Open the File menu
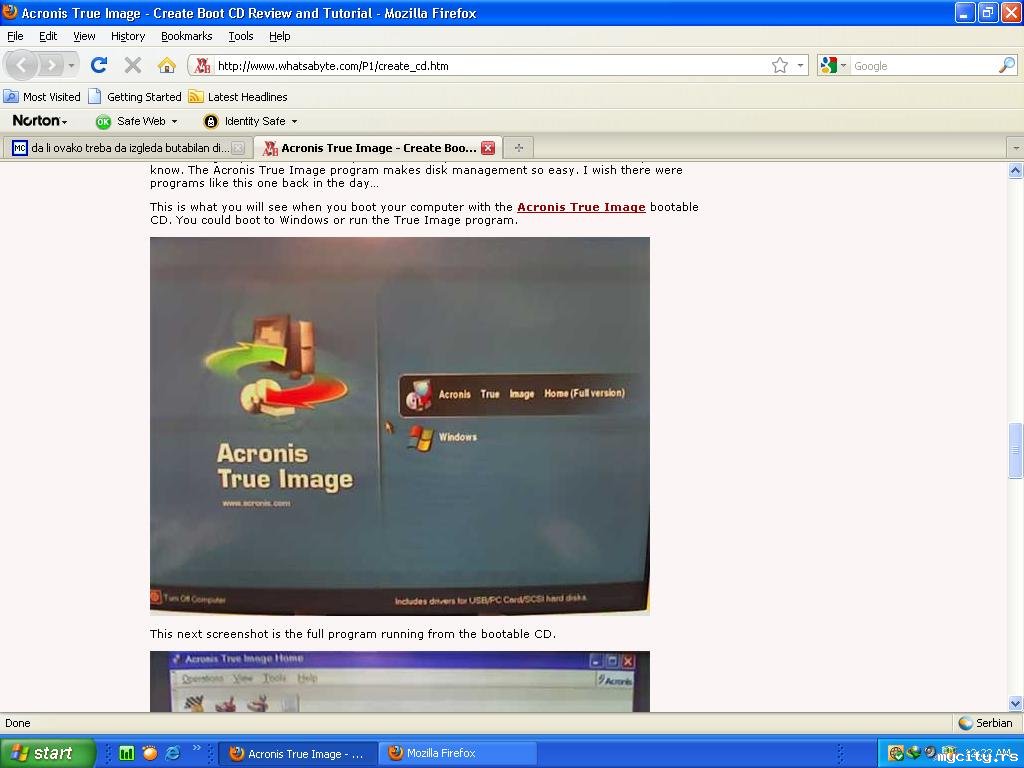This screenshot has width=1024, height=768. (15, 36)
